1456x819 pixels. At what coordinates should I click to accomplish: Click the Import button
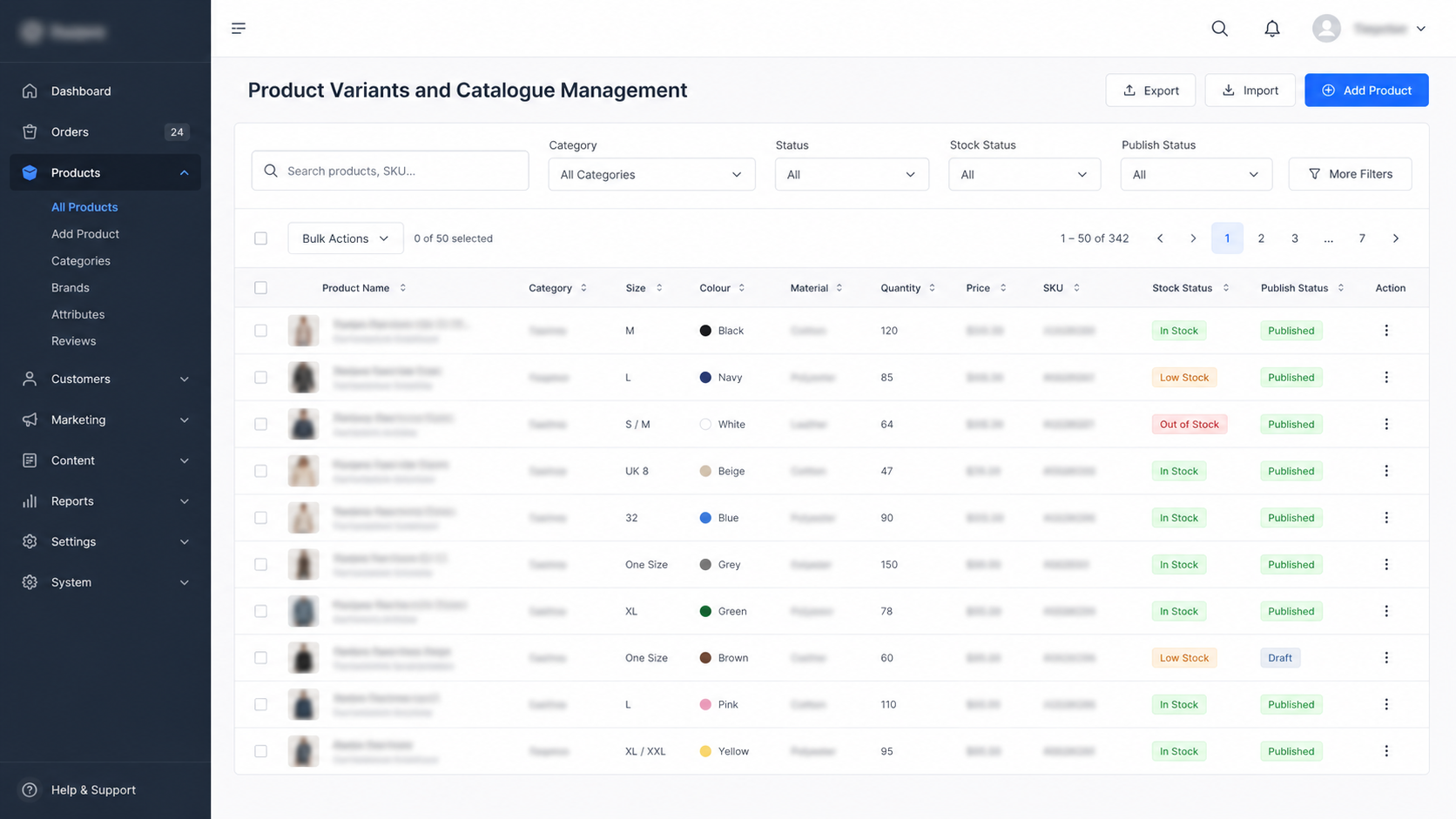pos(1250,91)
